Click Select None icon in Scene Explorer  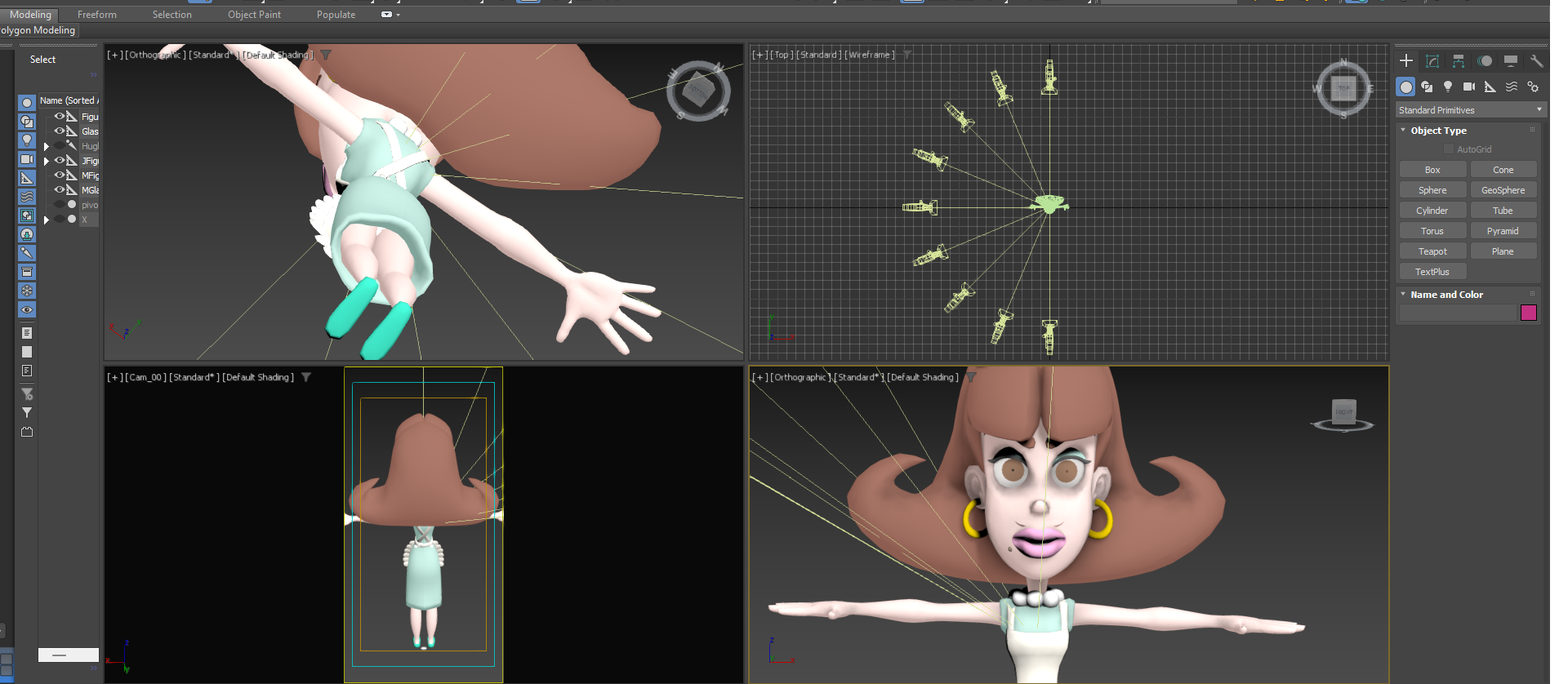point(27,352)
